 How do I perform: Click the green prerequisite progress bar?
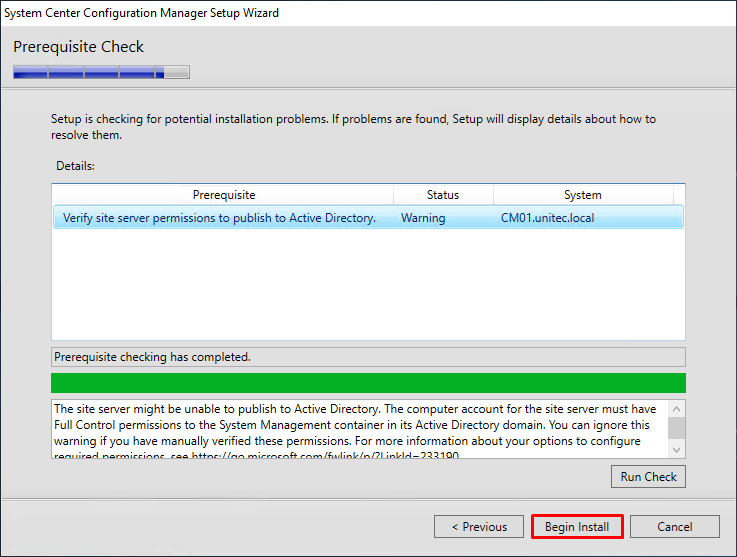(x=368, y=383)
